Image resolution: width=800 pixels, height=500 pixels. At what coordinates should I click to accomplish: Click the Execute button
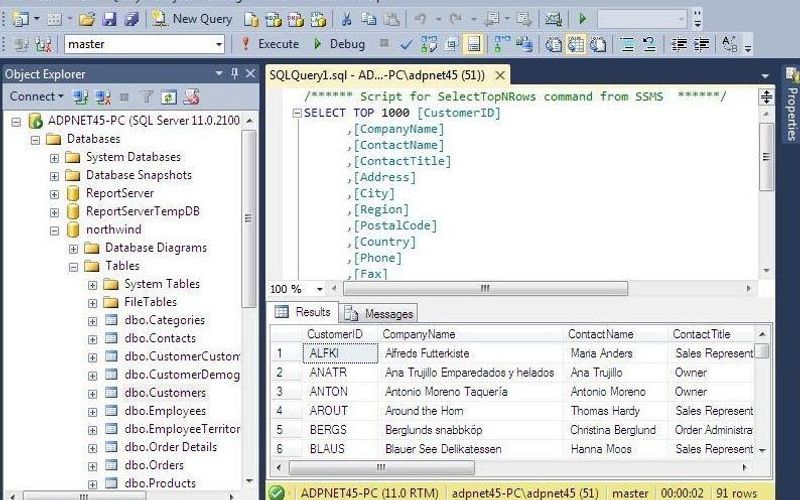(270, 44)
